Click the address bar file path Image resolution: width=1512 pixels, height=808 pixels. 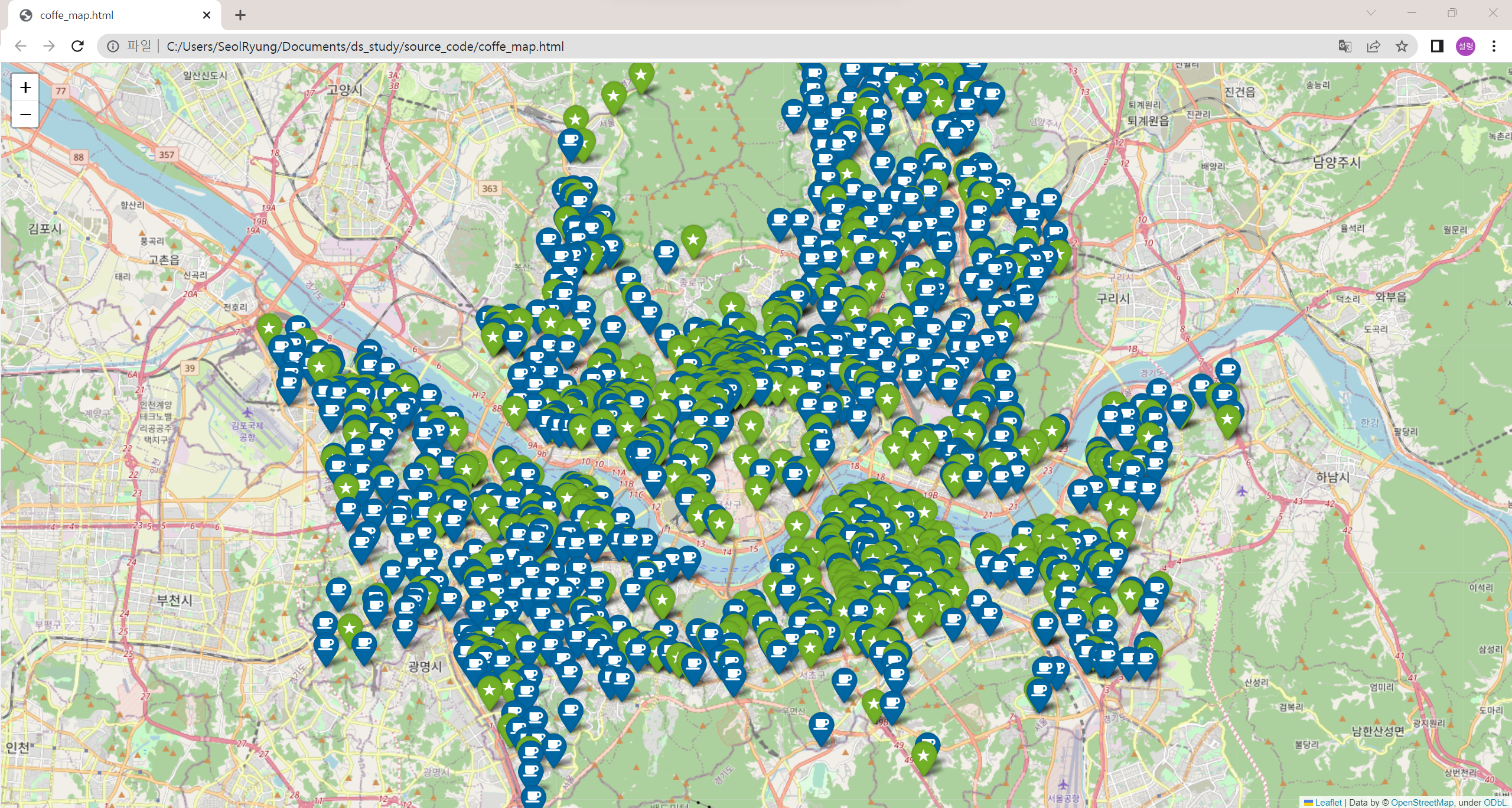pos(365,46)
